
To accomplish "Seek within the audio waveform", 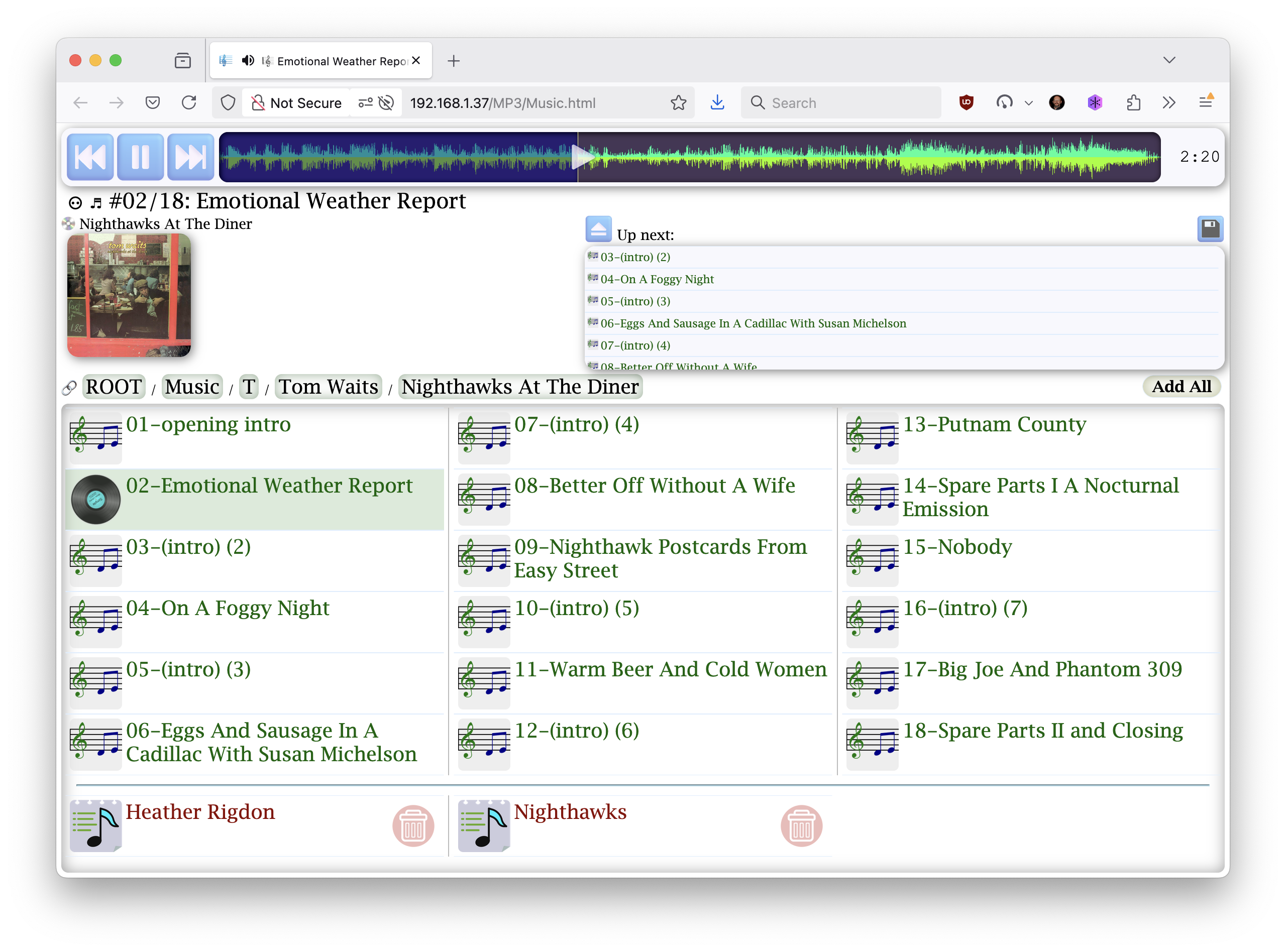I will click(x=689, y=157).
